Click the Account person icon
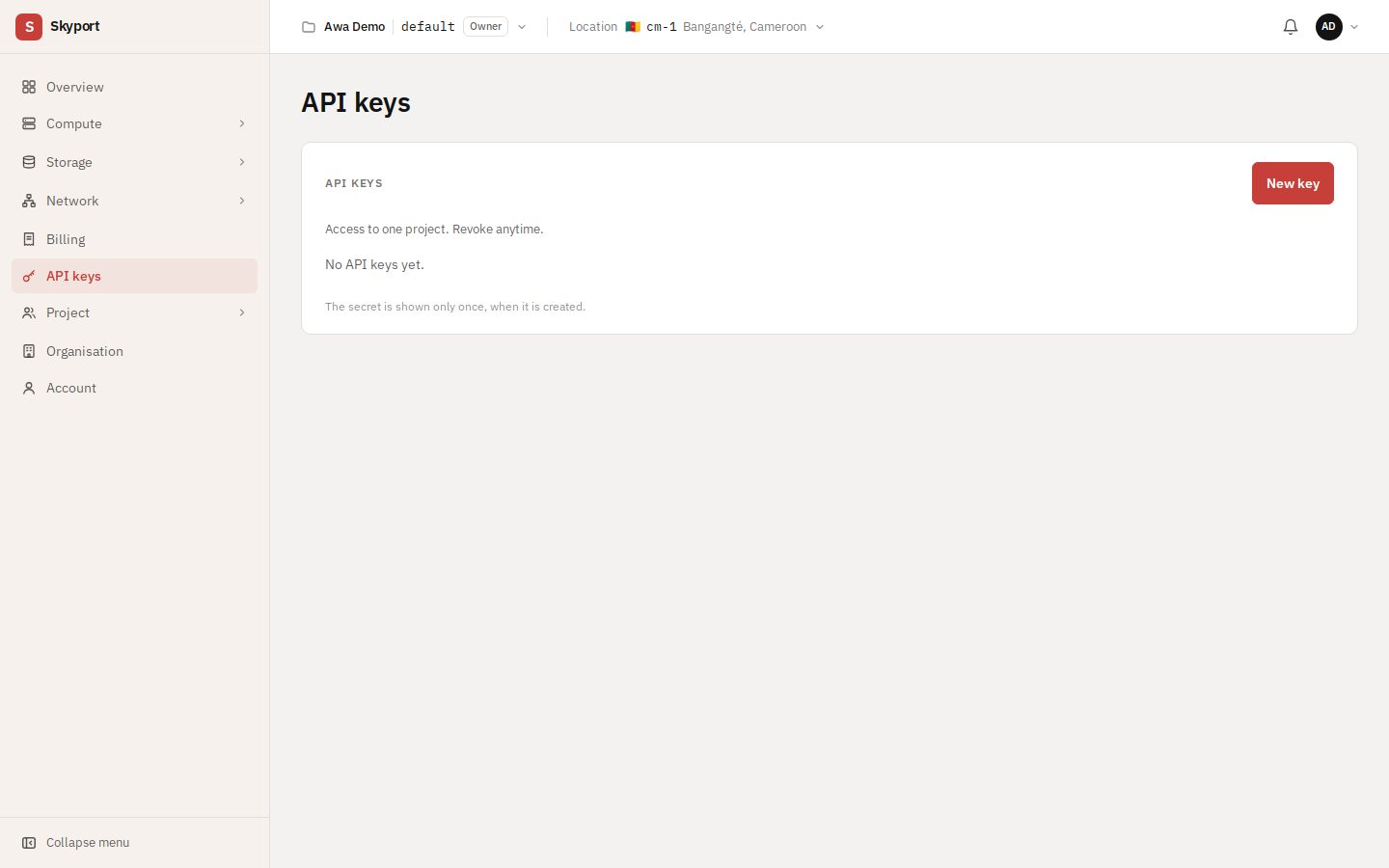Screen dimensions: 1389x868 tap(29, 388)
